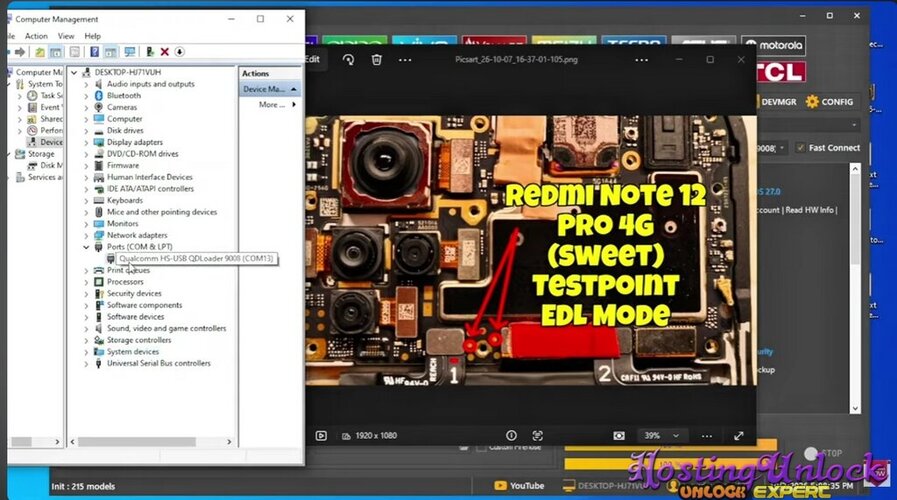Click the System devices category
897x500 pixels.
point(133,352)
